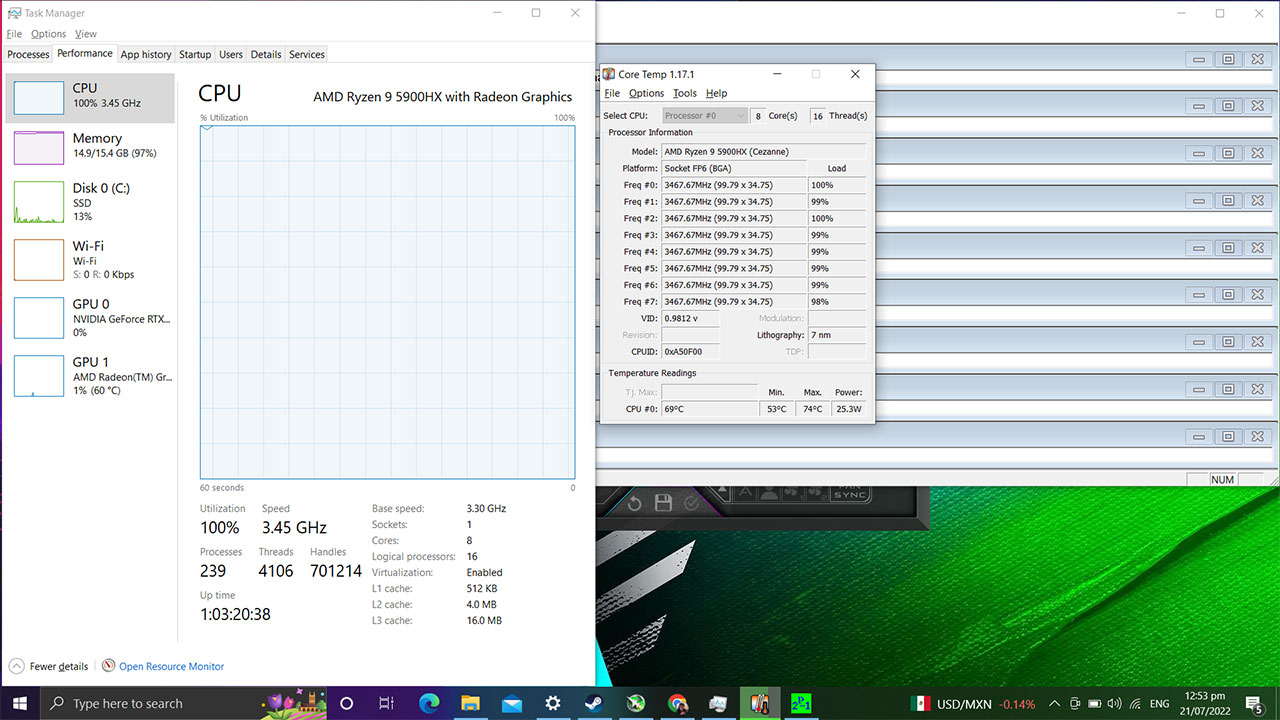Open File Explorer from the taskbar
The height and width of the screenshot is (720, 1280).
pos(470,703)
